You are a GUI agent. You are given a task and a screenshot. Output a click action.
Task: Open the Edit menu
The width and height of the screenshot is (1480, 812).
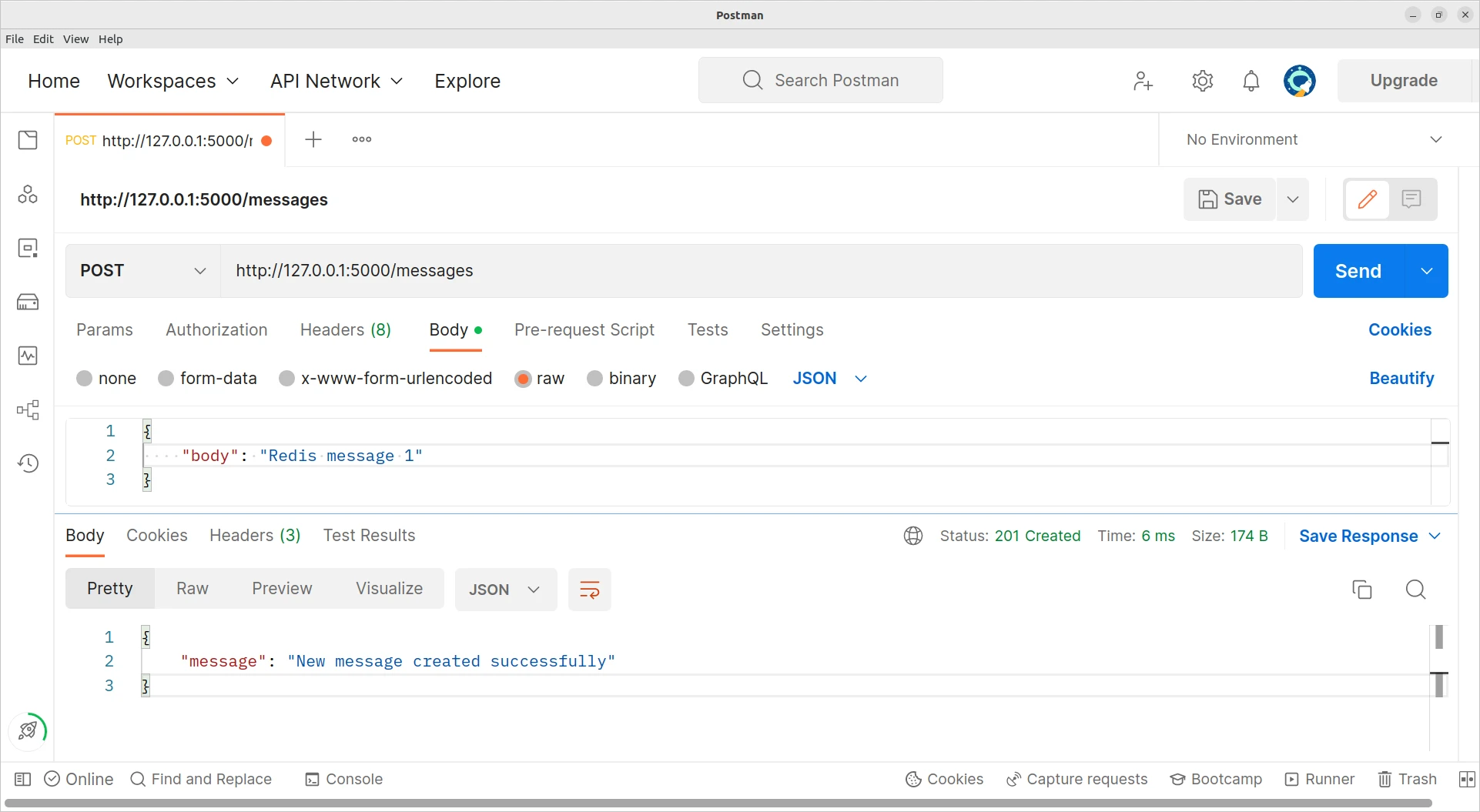point(43,38)
